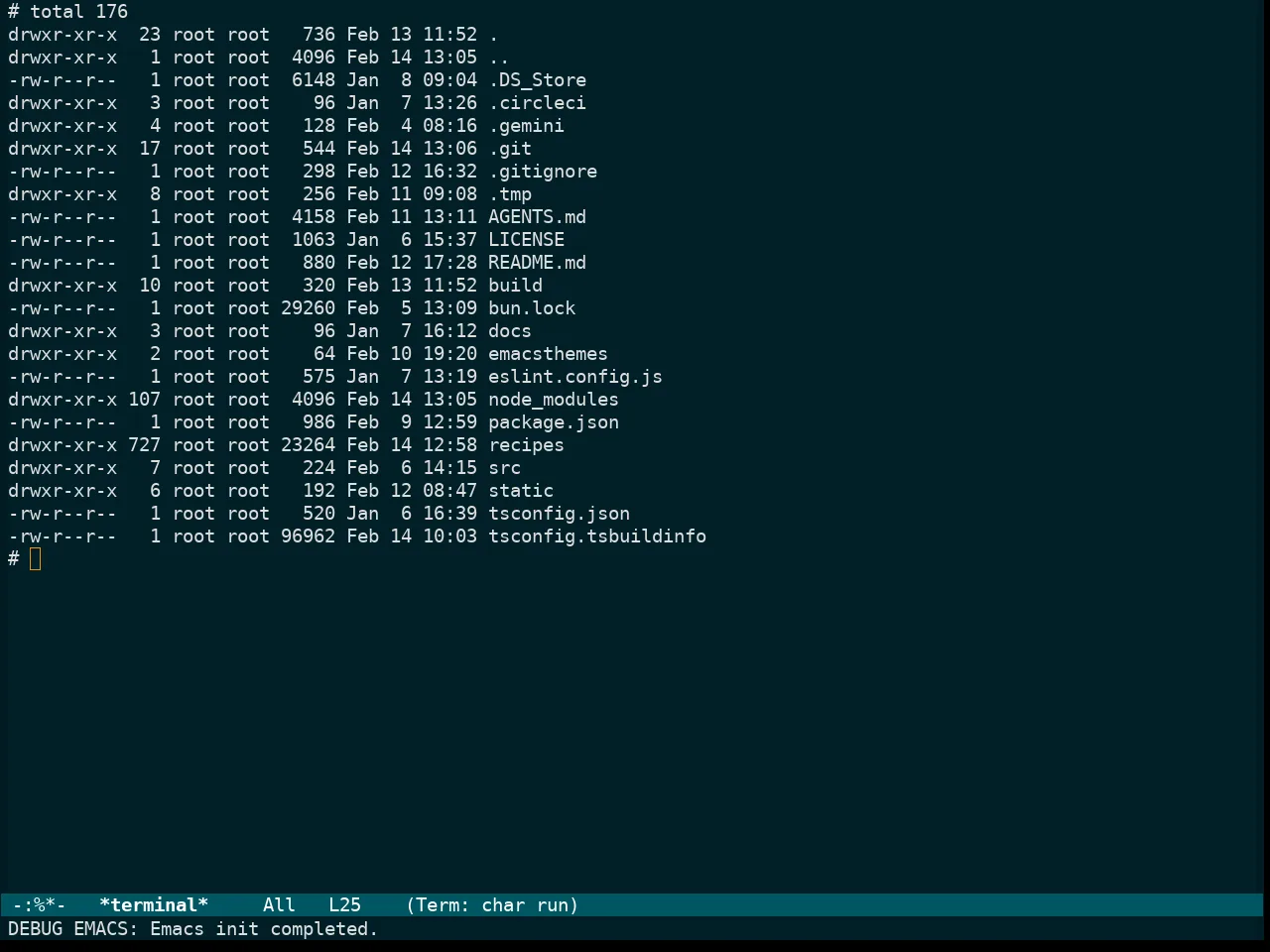Click the size 6148 in .DS_Store row
1270x952 pixels.
pyautogui.click(x=314, y=80)
